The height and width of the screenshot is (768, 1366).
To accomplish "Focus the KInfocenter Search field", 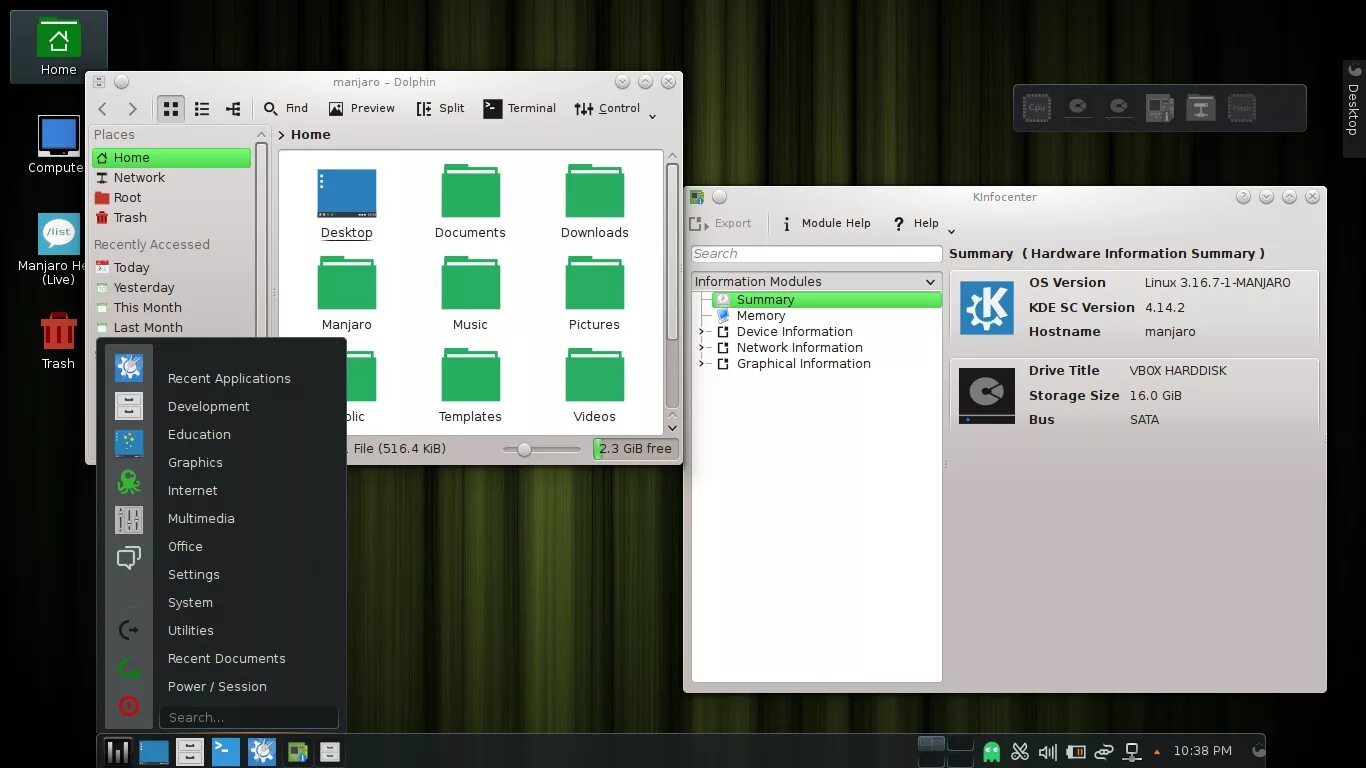I will tap(817, 254).
